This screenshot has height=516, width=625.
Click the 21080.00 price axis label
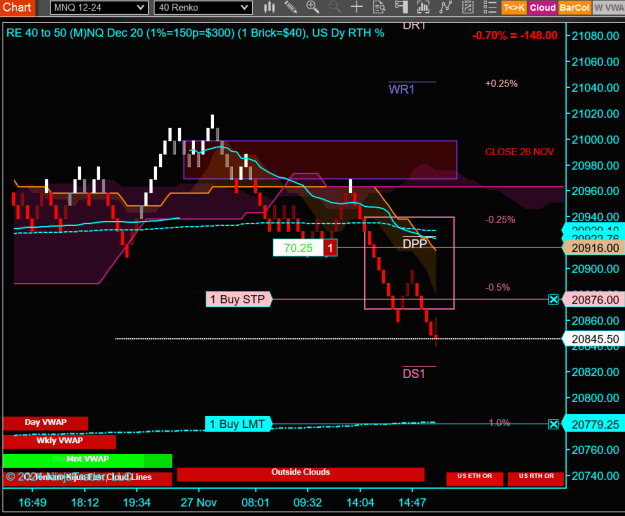595,36
